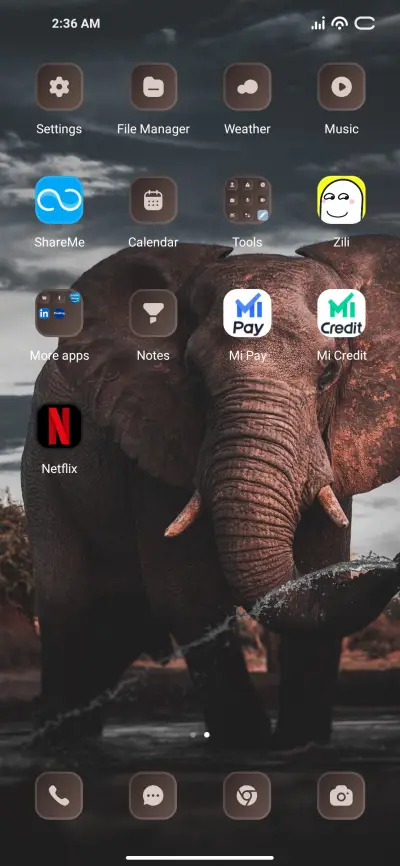The width and height of the screenshot is (400, 866).
Task: Open ShareMe app
Action: tap(59, 200)
